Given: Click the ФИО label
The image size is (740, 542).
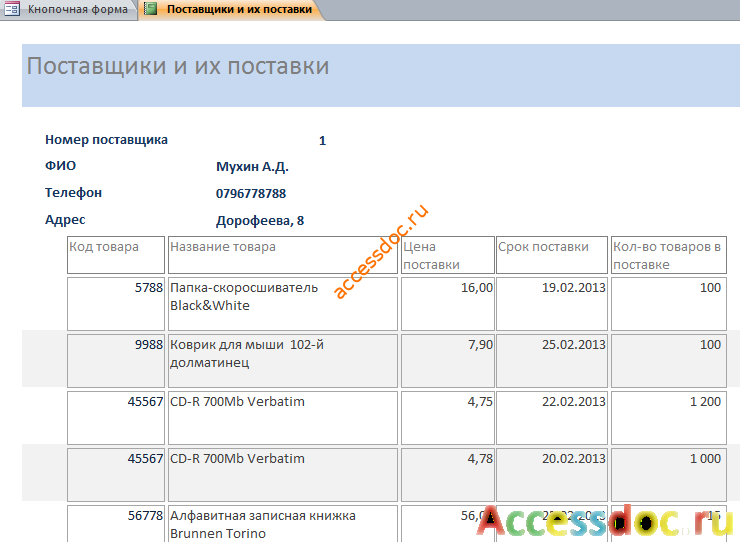Looking at the screenshot, I should [60, 166].
